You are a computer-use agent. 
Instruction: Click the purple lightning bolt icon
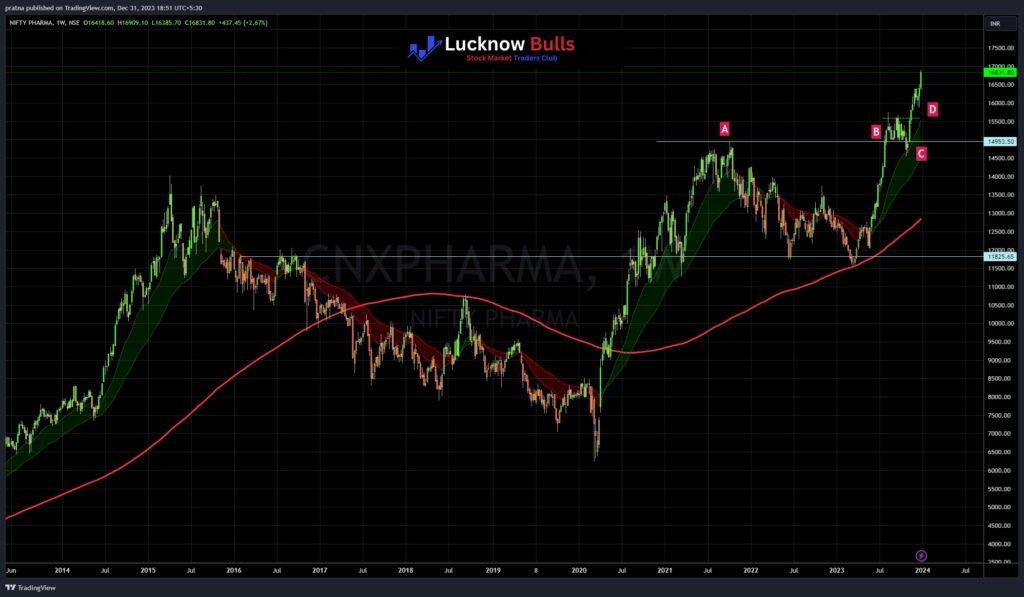coord(921,555)
